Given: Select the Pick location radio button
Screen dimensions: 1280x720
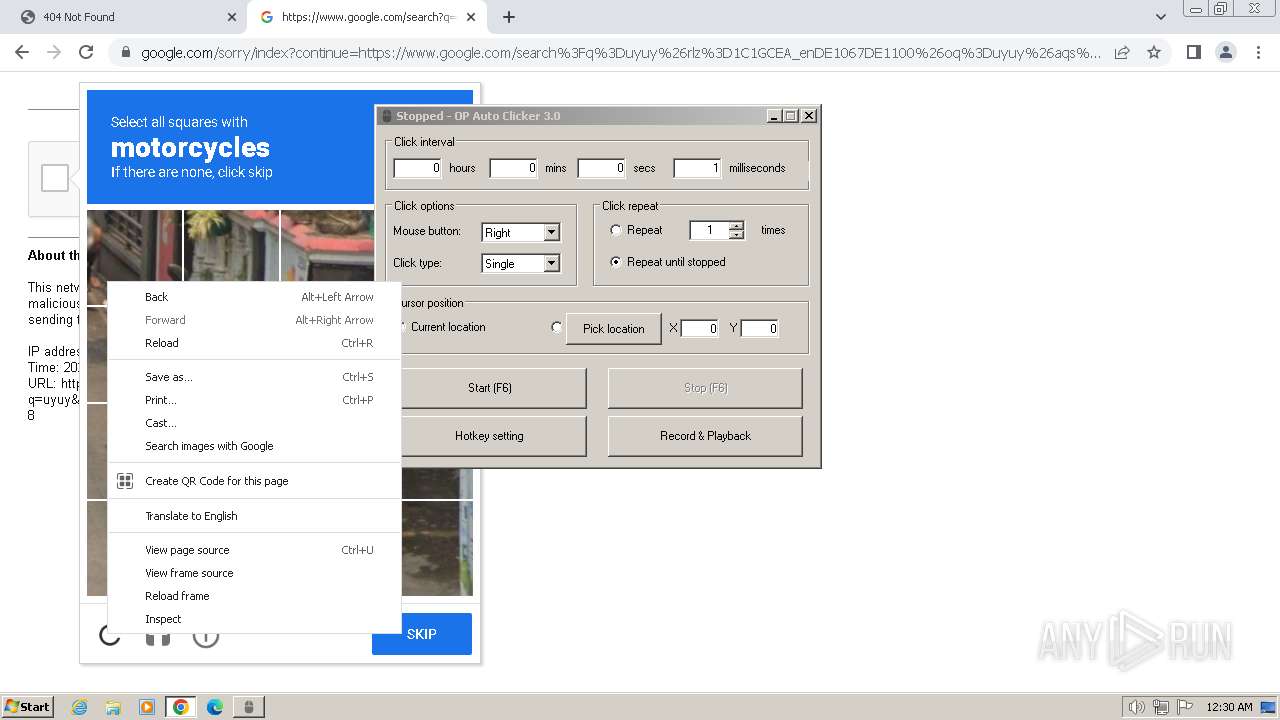Looking at the screenshot, I should coord(557,327).
